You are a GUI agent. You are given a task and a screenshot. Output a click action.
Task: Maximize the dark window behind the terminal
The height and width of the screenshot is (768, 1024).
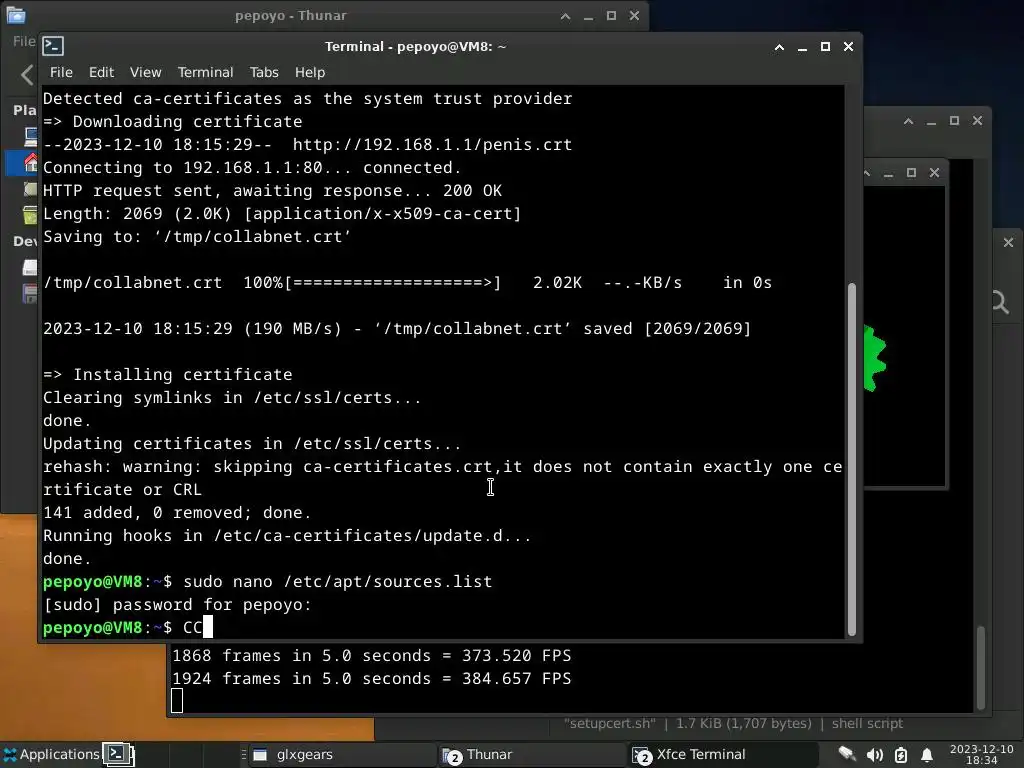[x=954, y=121]
